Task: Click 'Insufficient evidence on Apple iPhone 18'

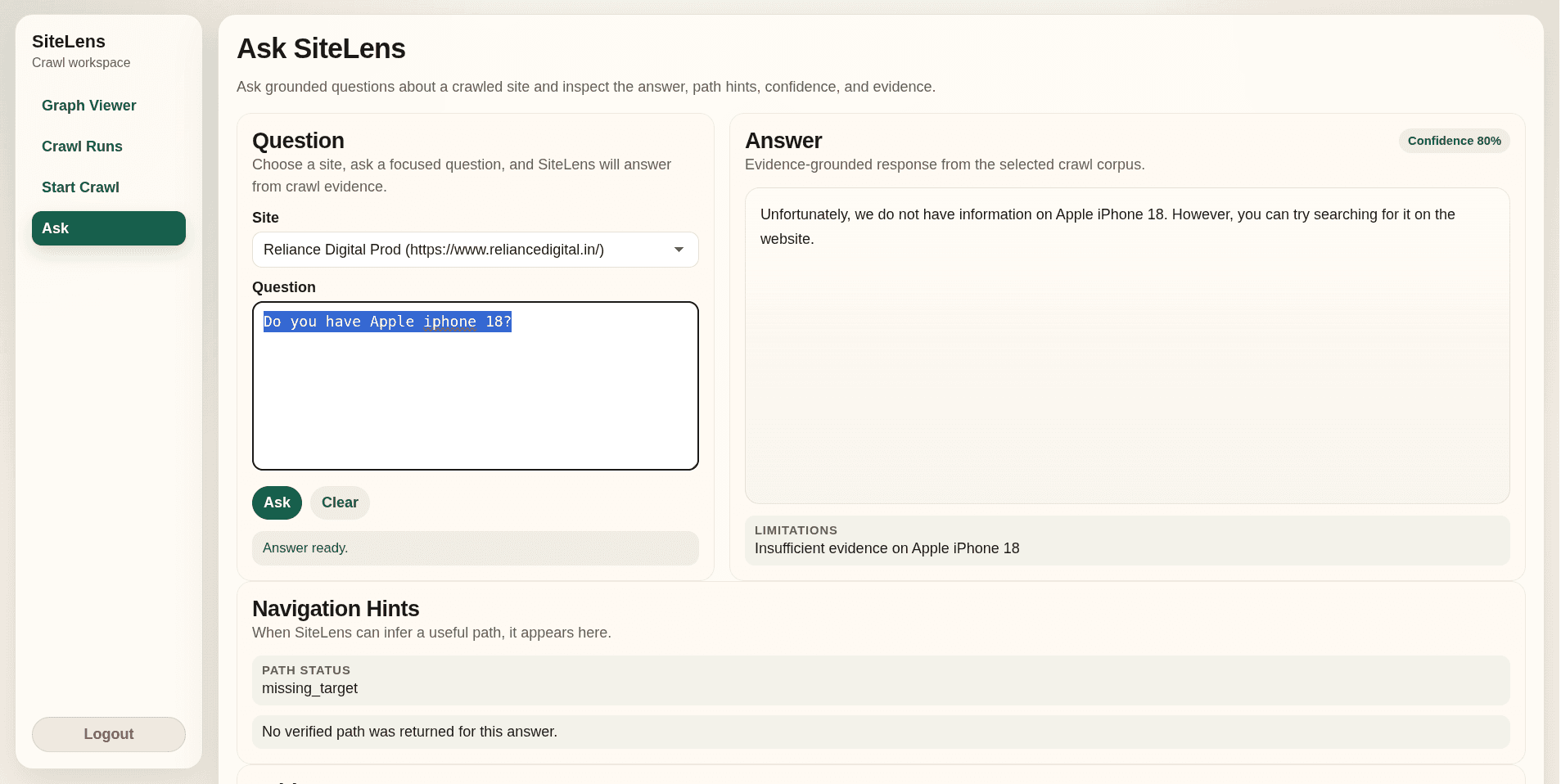Action: (887, 548)
